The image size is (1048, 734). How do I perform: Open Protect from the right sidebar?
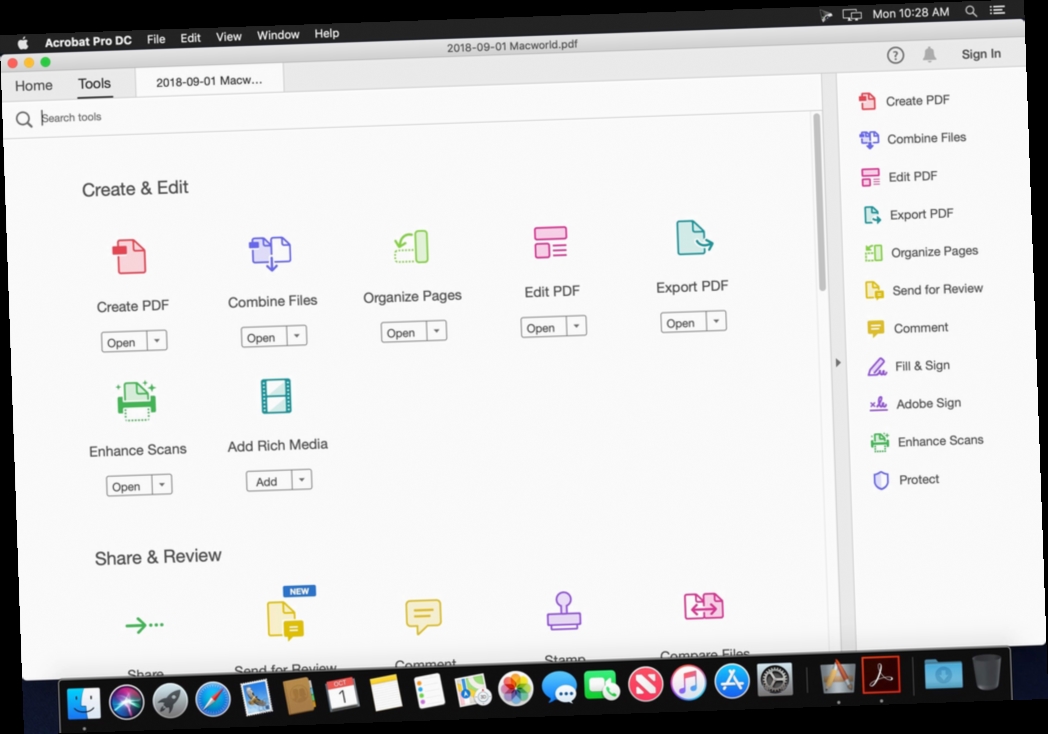pos(906,479)
